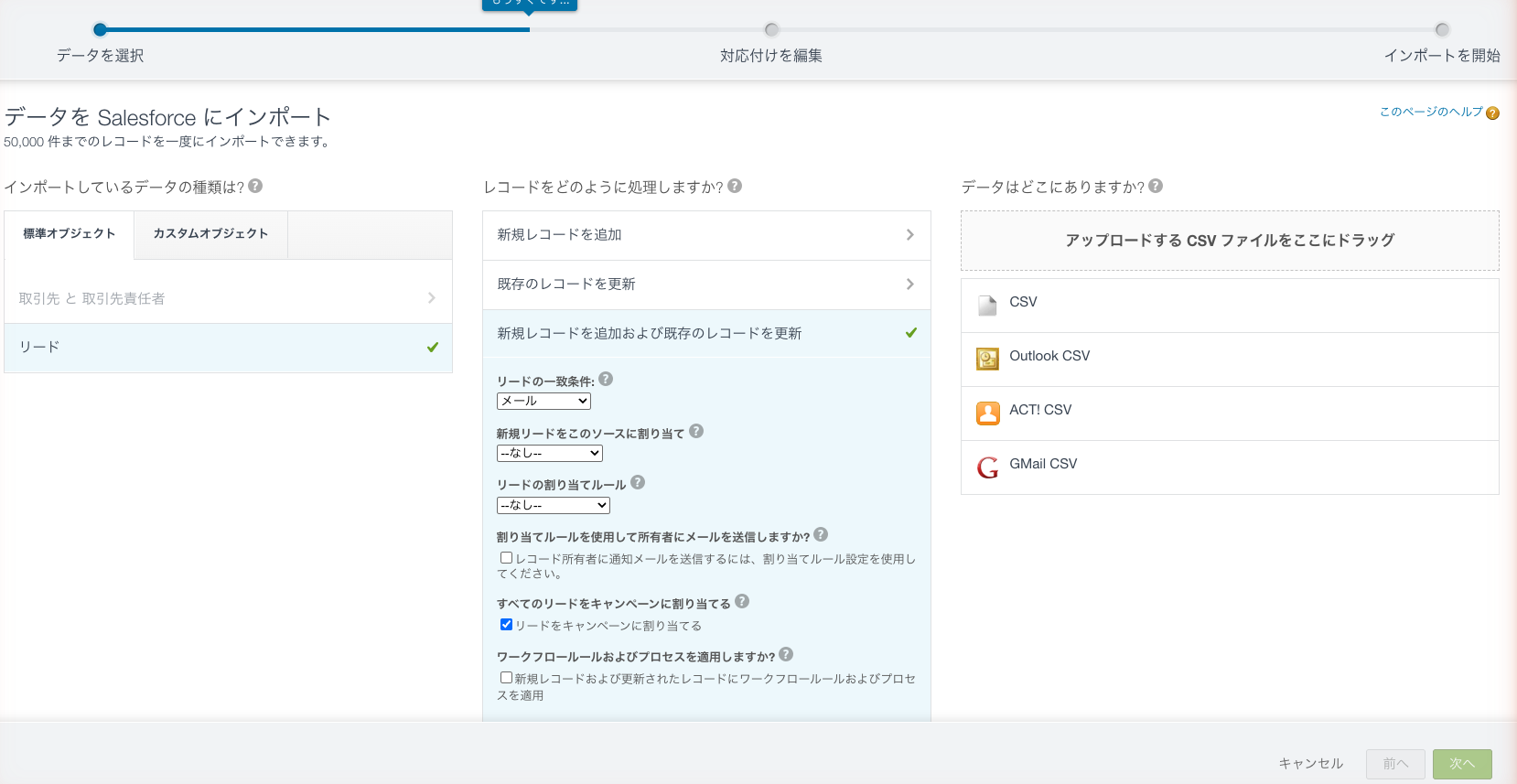Click the 前へ button
The width and height of the screenshot is (1517, 784).
click(1395, 764)
